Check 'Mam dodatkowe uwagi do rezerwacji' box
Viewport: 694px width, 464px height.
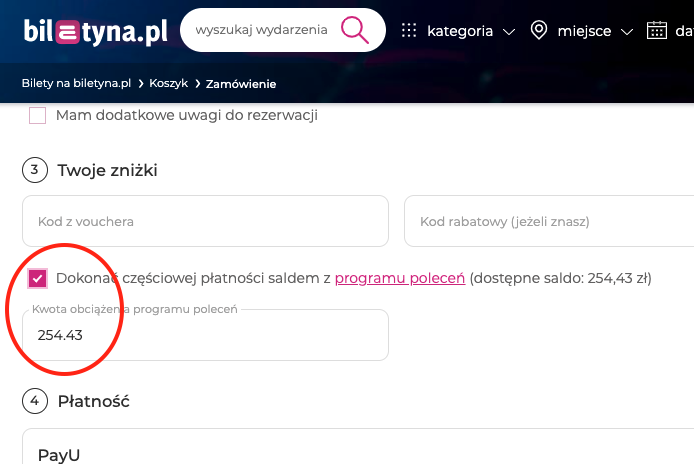click(37, 116)
